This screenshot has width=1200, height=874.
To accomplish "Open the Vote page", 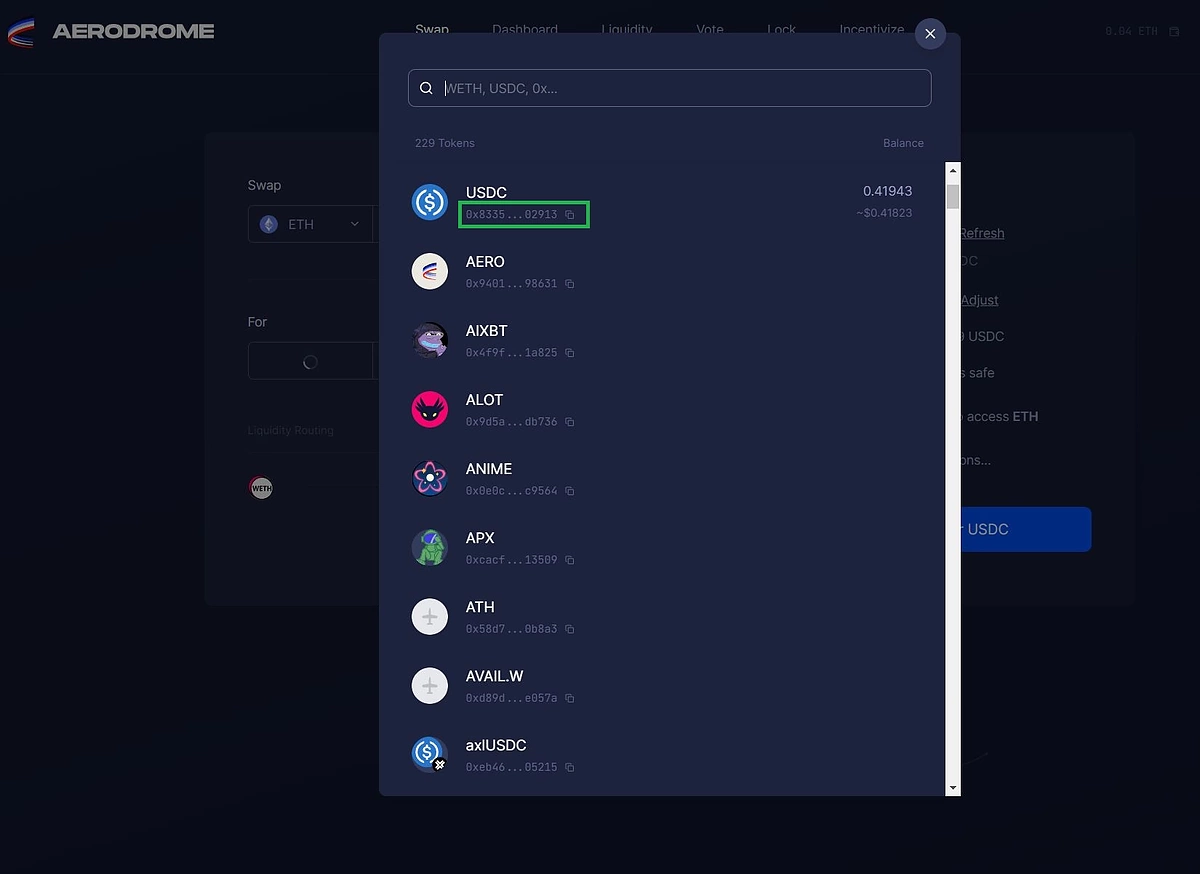I will pyautogui.click(x=709, y=30).
